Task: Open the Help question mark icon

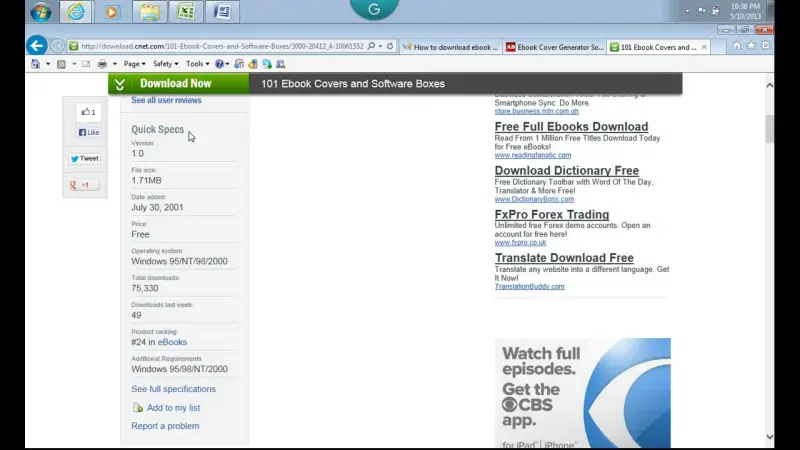Action: pyautogui.click(x=219, y=64)
